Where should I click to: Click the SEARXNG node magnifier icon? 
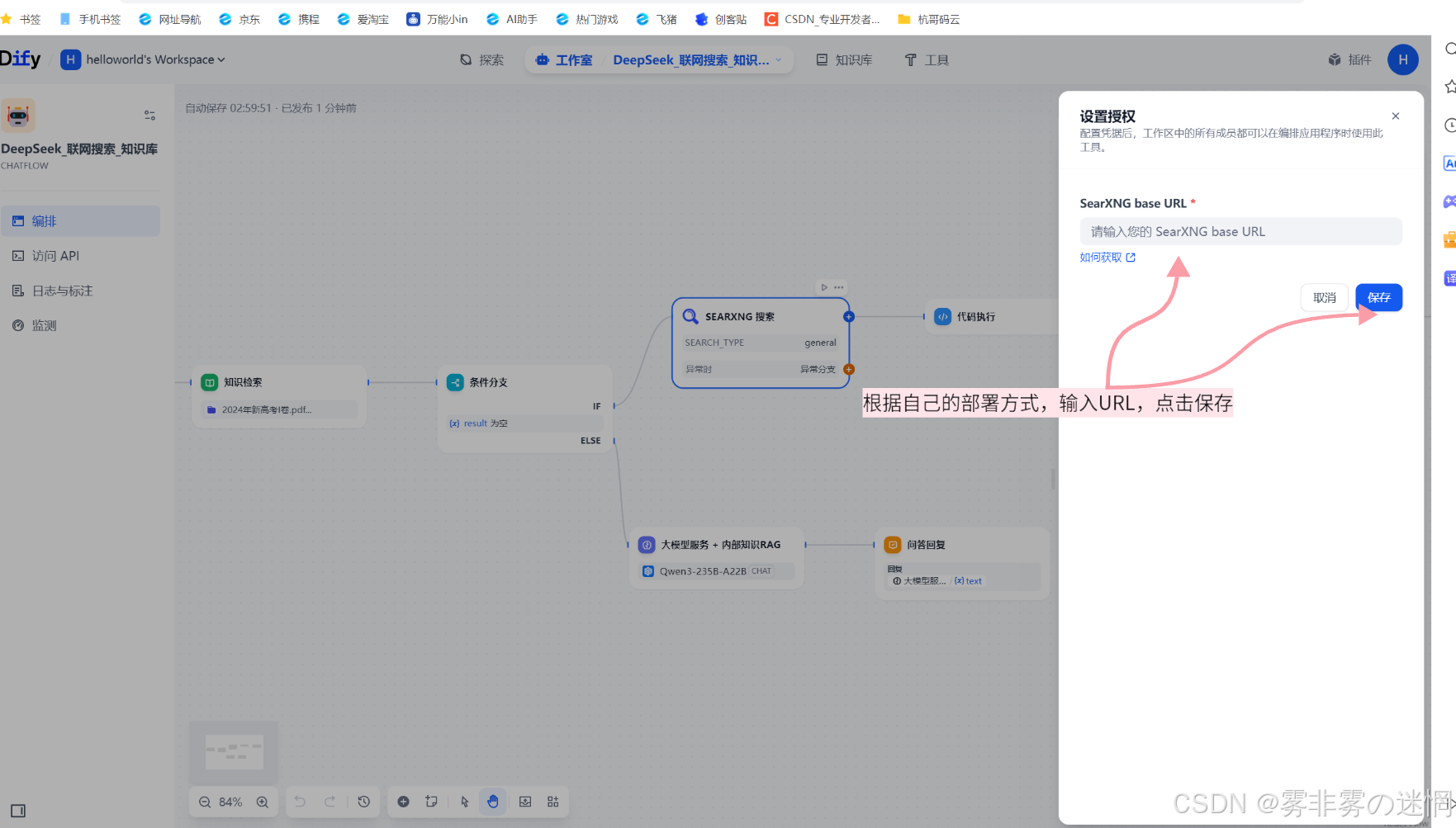click(690, 316)
